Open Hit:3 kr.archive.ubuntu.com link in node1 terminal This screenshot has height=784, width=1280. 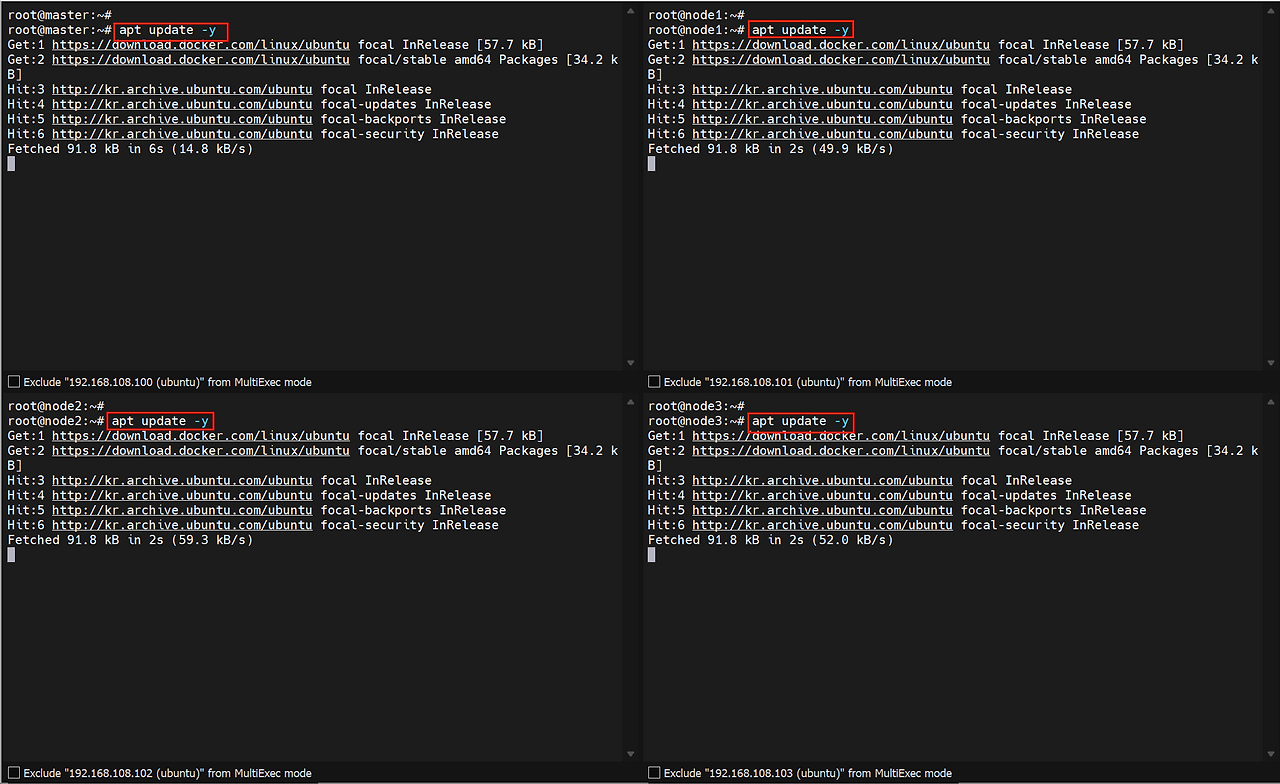point(822,90)
